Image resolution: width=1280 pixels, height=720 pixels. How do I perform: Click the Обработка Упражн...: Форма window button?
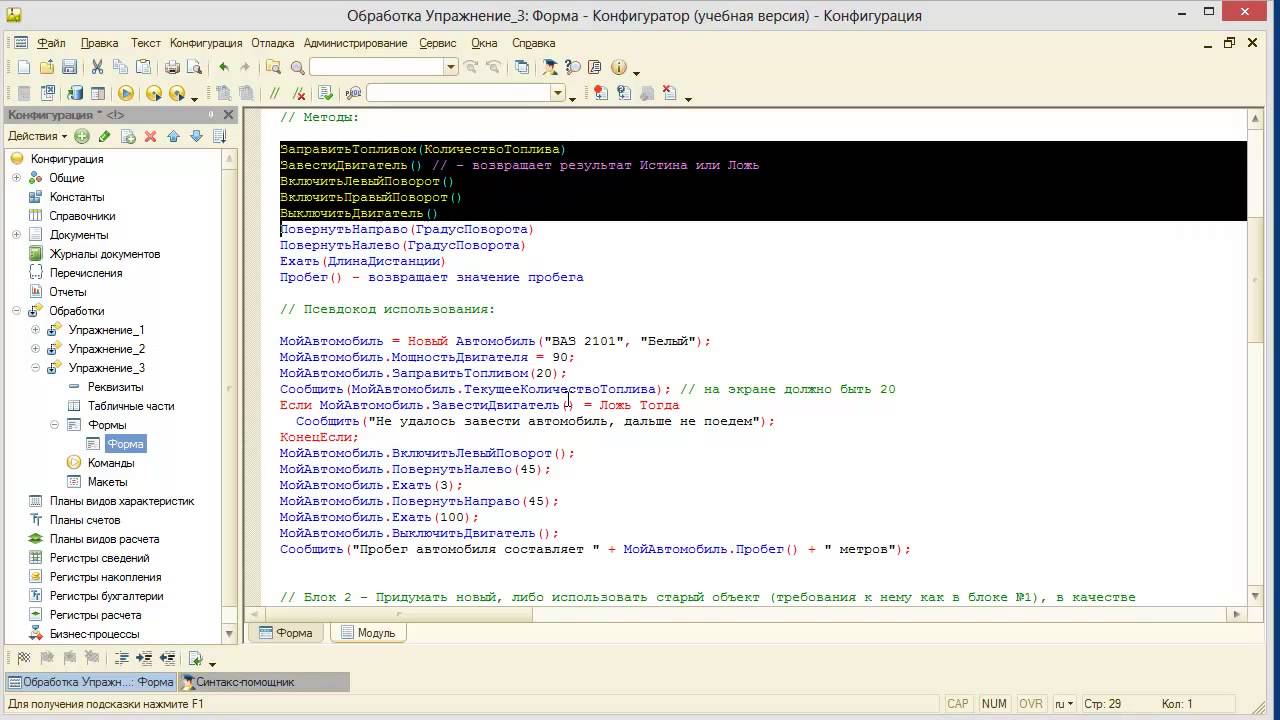[91, 682]
